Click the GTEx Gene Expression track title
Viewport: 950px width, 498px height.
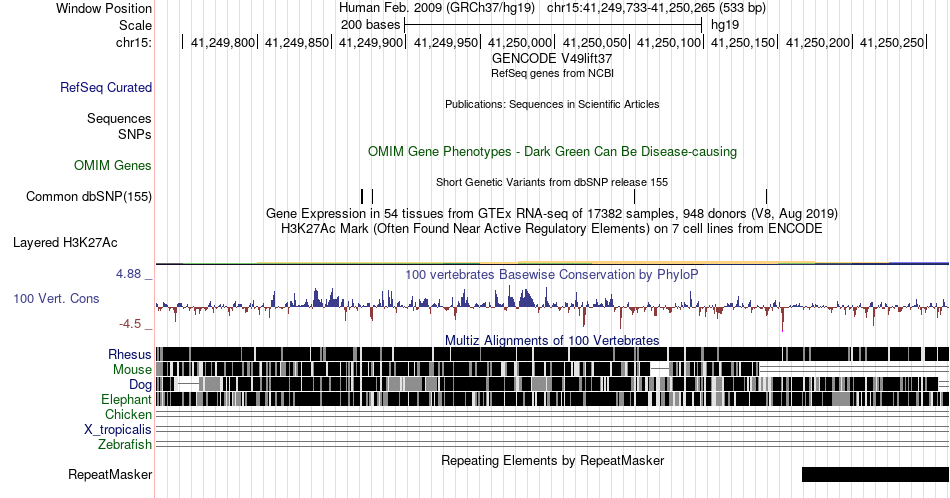[552, 213]
